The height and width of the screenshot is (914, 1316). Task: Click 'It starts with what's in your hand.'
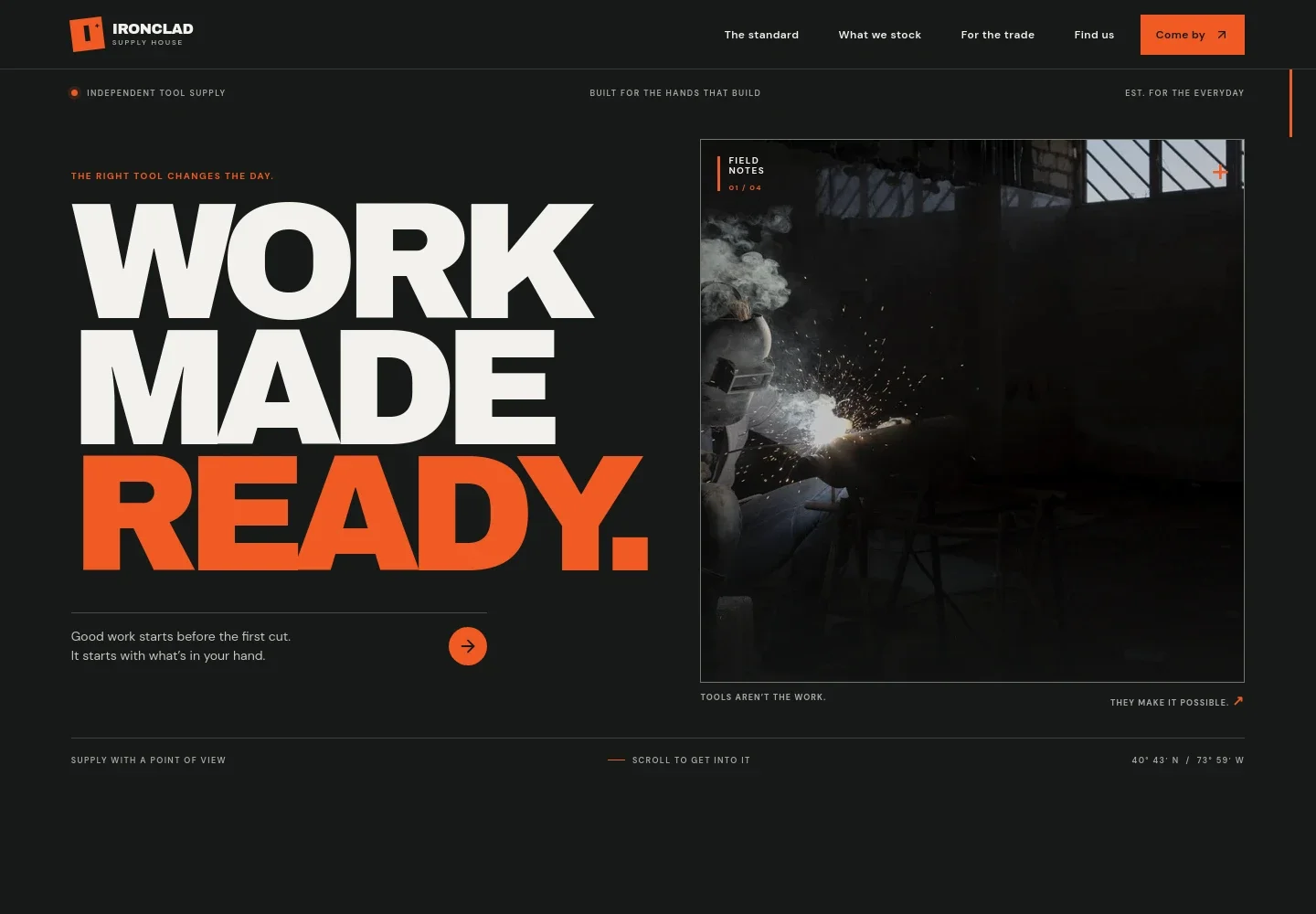point(168,655)
